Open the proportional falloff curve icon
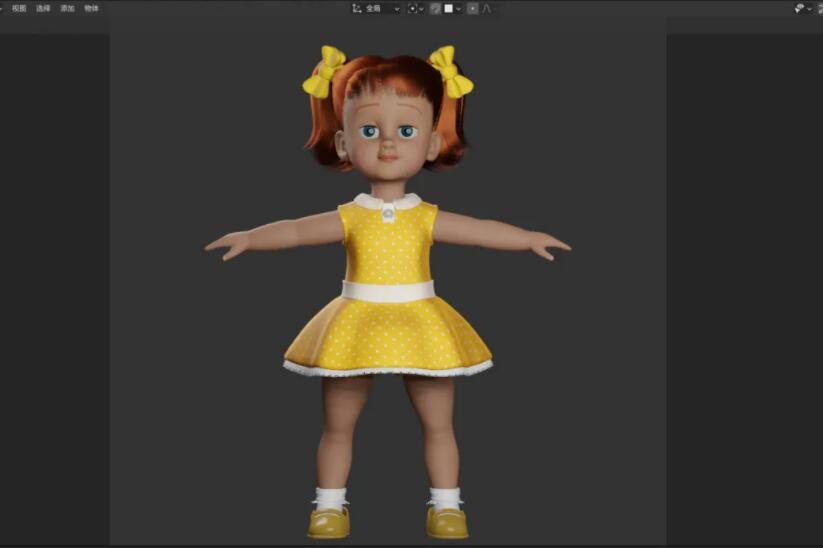823x548 pixels. (x=487, y=8)
